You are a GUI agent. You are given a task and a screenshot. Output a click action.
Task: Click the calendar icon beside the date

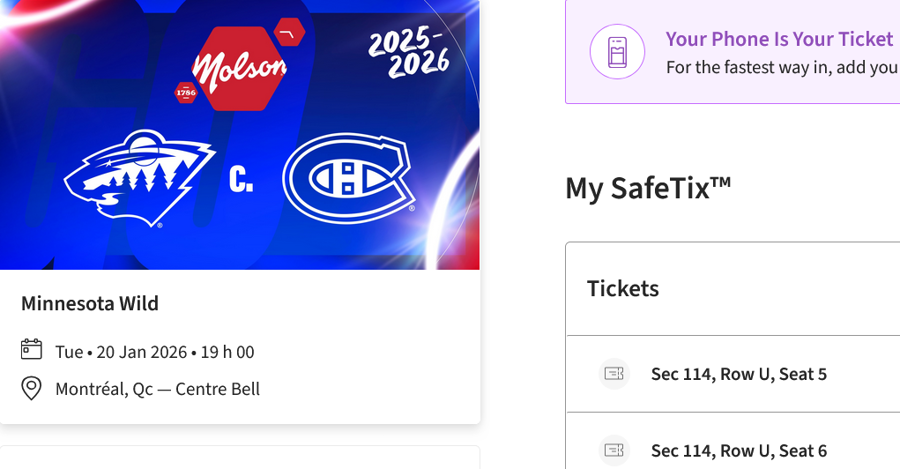tap(32, 350)
